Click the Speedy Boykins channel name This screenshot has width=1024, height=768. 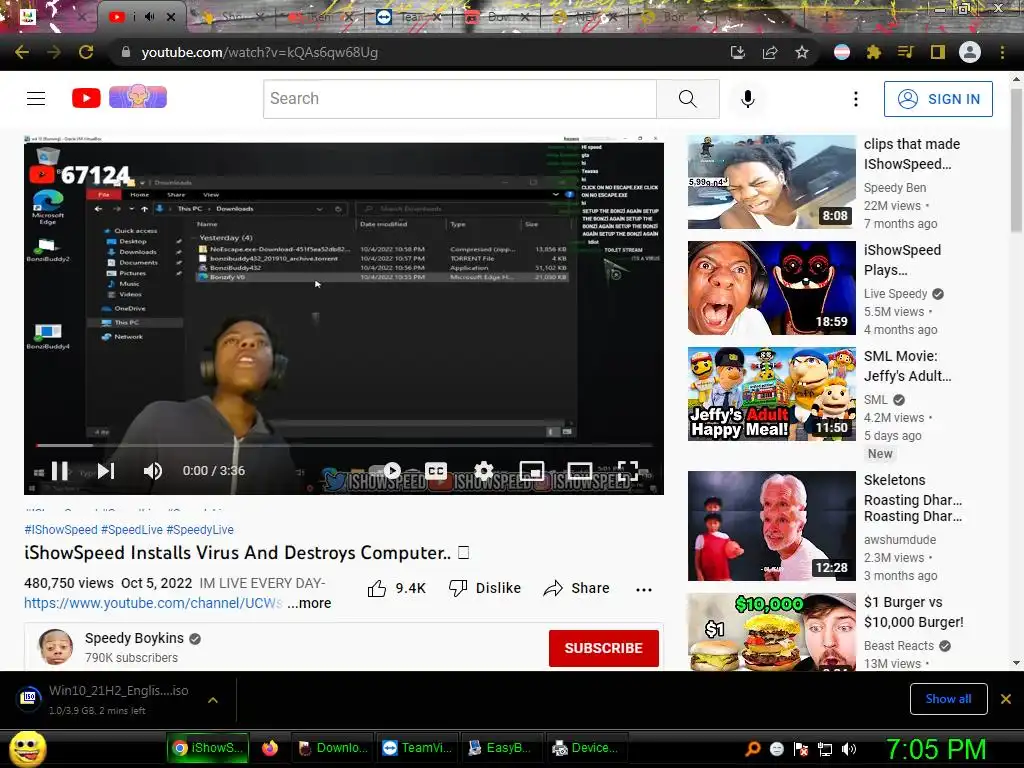(x=135, y=638)
